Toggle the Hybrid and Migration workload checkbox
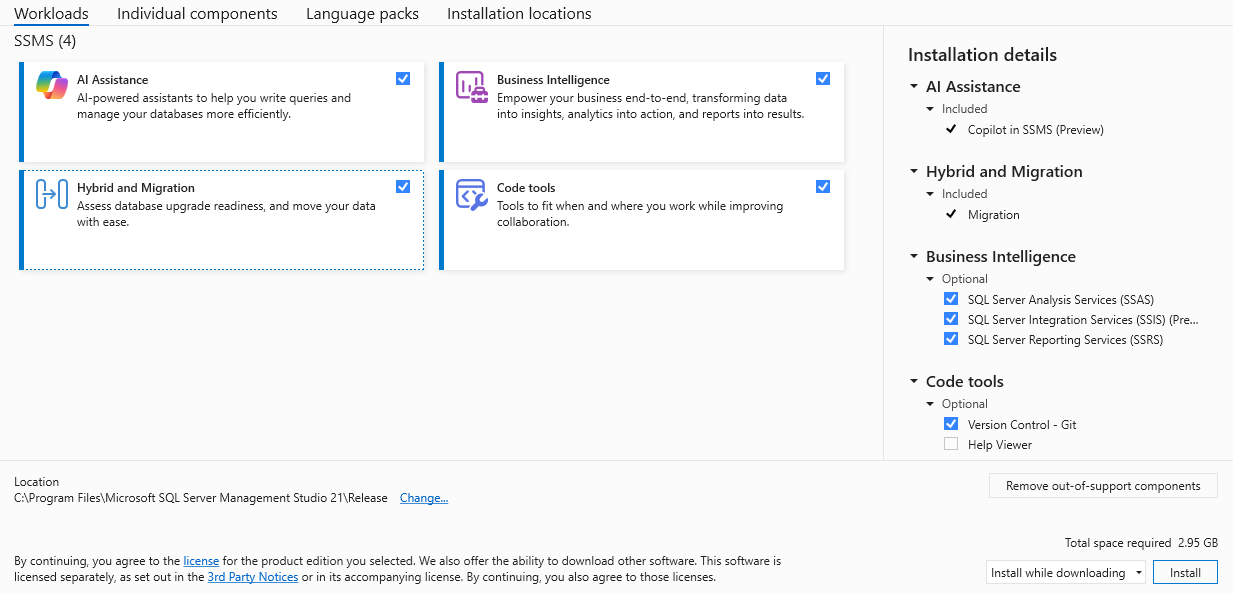The image size is (1233, 593). (403, 187)
